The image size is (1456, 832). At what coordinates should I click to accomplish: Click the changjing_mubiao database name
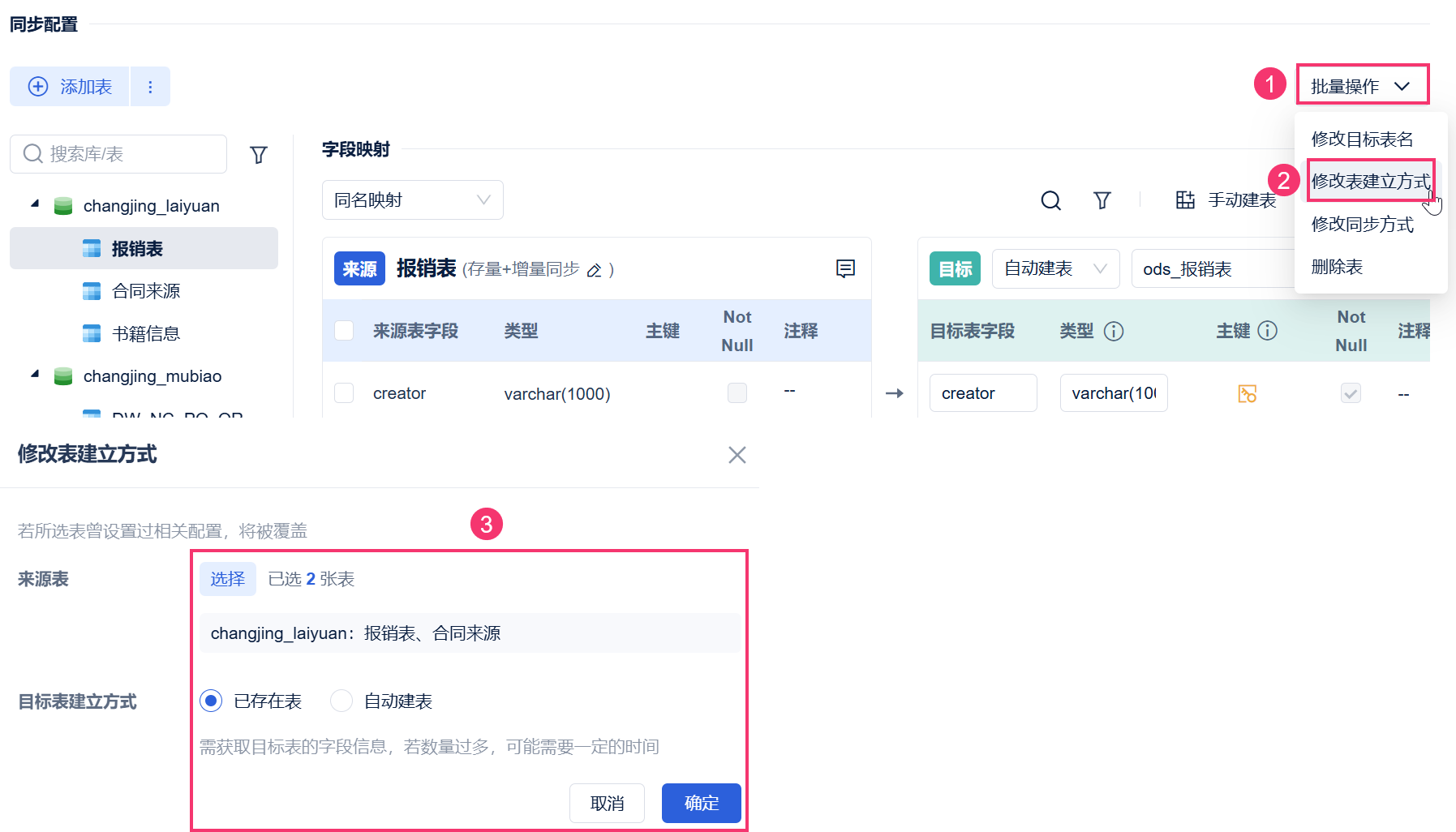[x=152, y=376]
